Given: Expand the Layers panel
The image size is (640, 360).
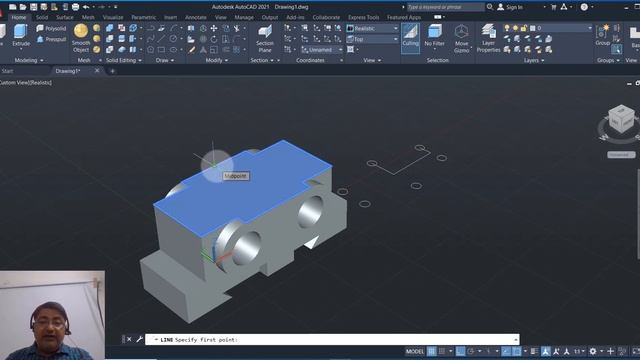Looking at the screenshot, I should 534,60.
